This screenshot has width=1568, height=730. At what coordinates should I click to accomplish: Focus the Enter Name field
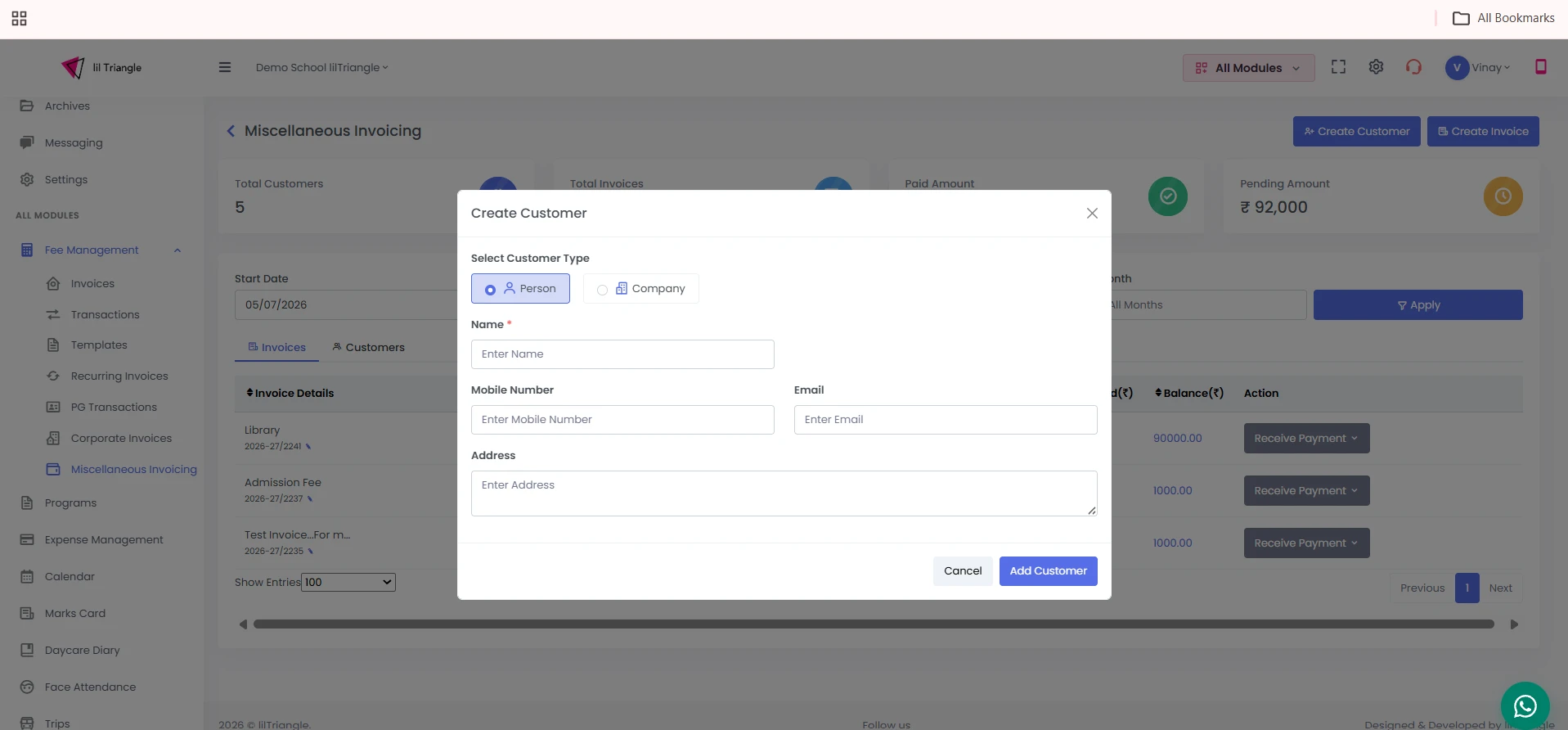[x=622, y=354]
